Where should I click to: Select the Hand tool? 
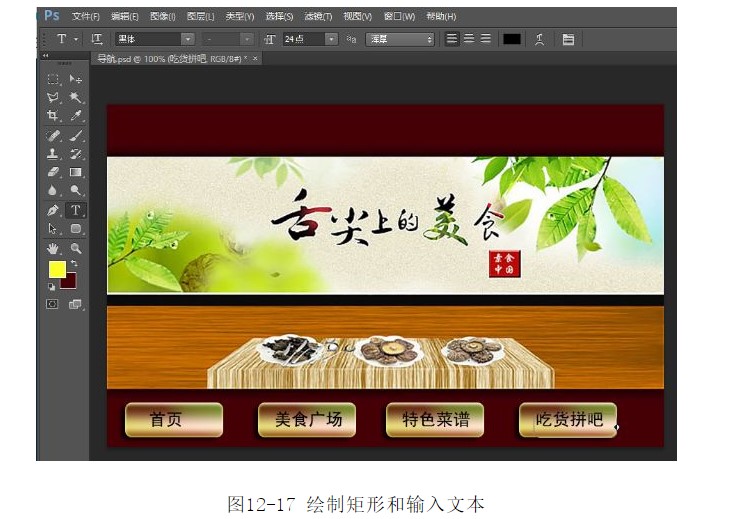click(53, 247)
